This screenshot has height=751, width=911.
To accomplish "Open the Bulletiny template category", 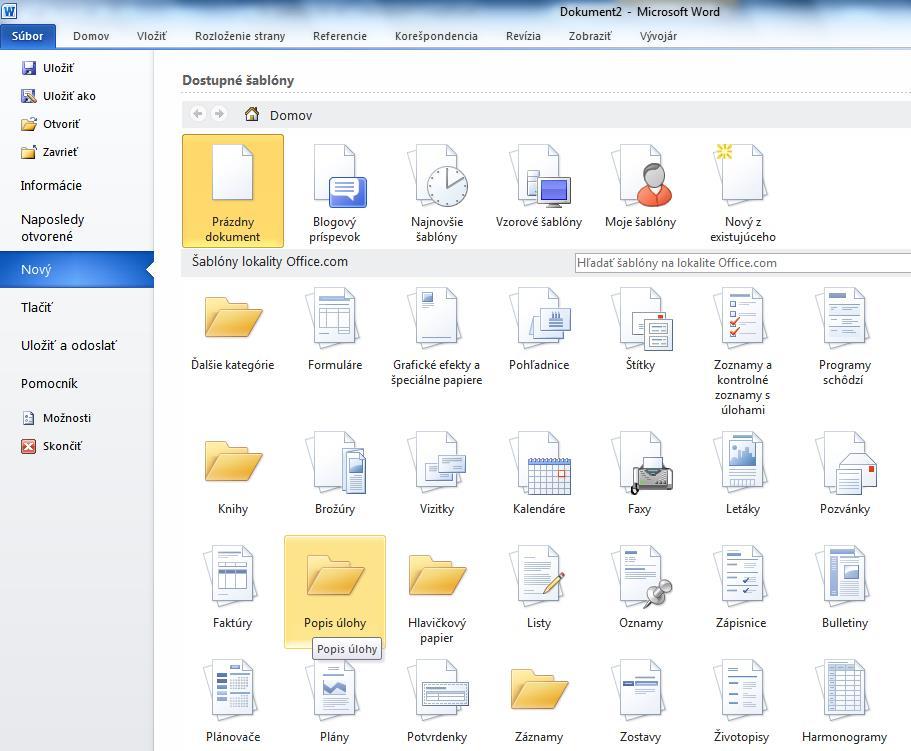I will (844, 588).
